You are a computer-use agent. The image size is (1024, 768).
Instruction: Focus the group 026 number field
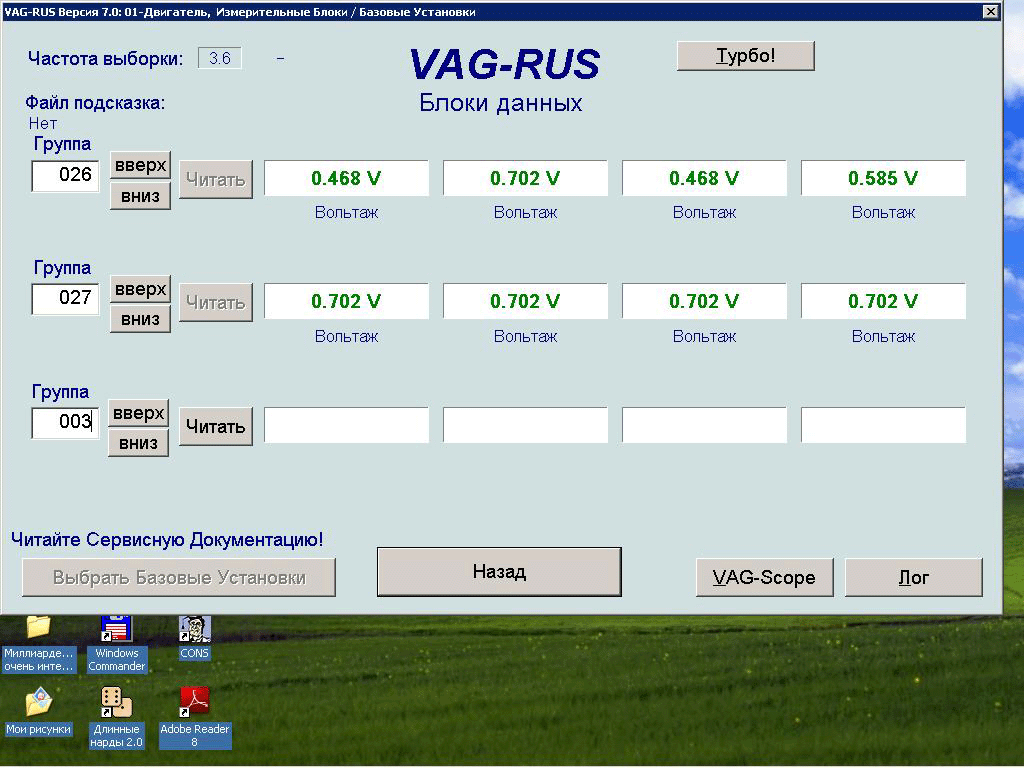coord(66,176)
